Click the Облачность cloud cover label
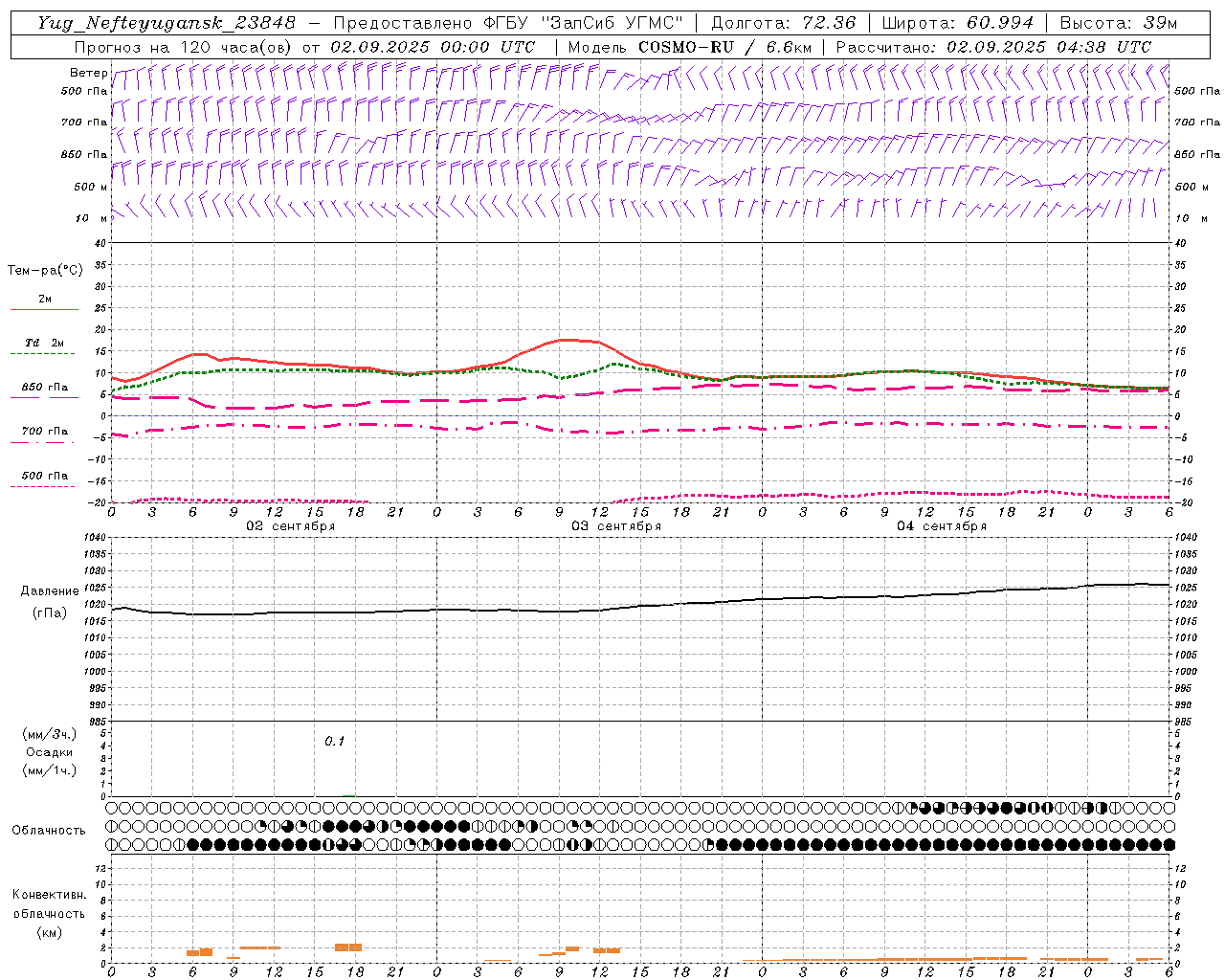 click(49, 831)
